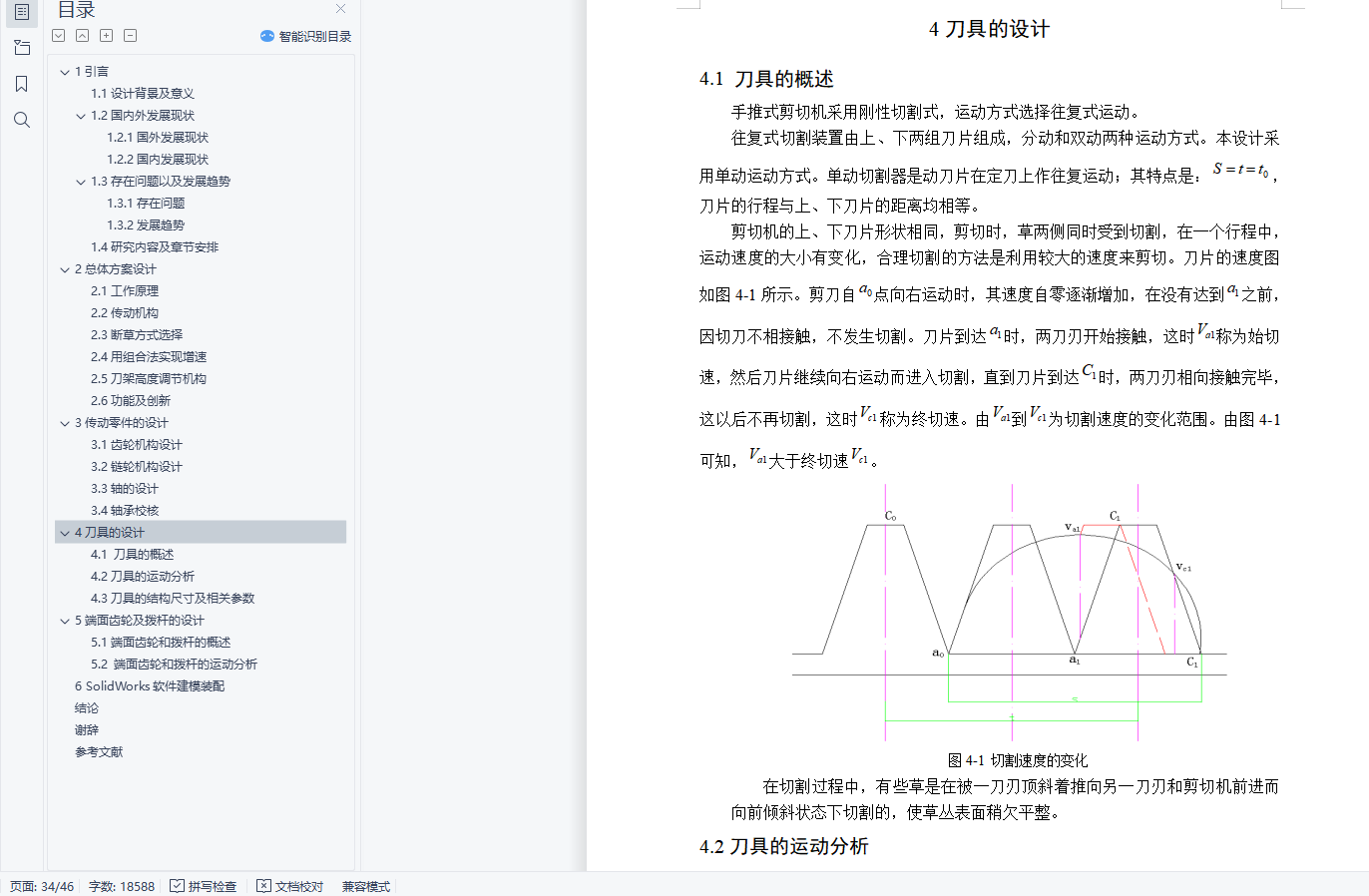
Task: Go to heading '1.2.2 国内发展现状'
Action: coord(158,160)
